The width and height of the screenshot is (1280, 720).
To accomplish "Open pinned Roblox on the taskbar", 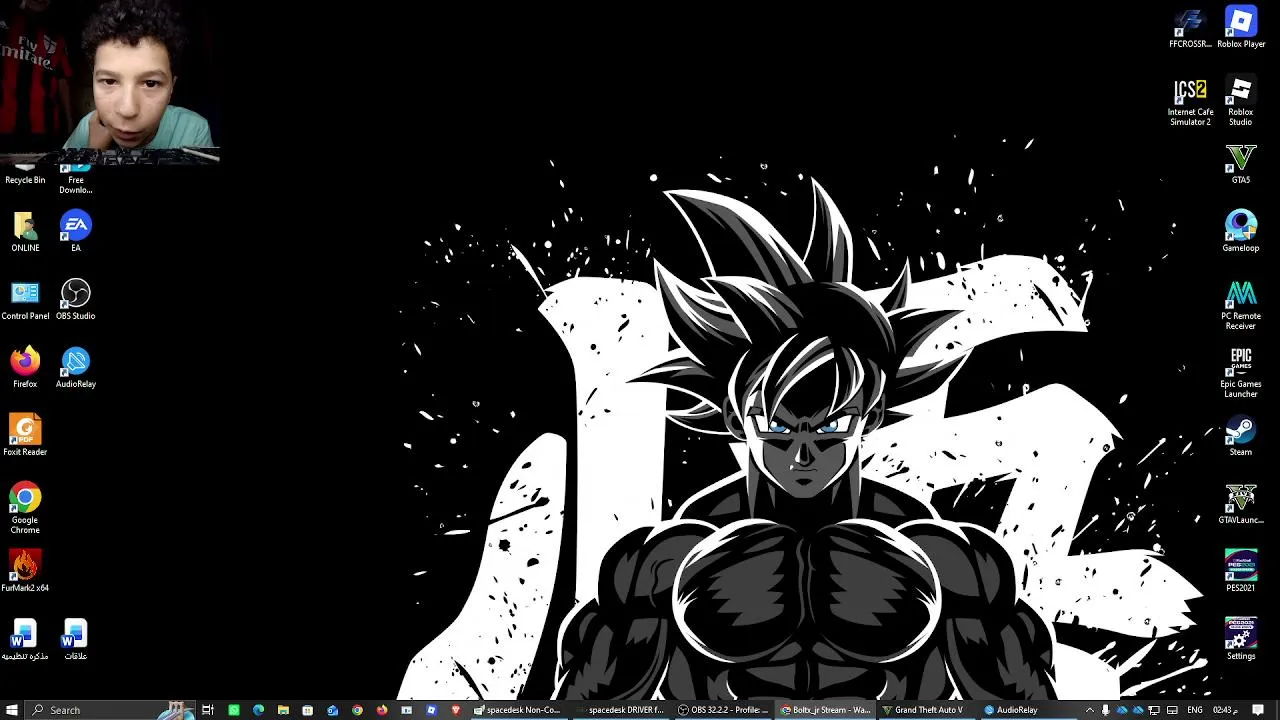I will pos(431,710).
